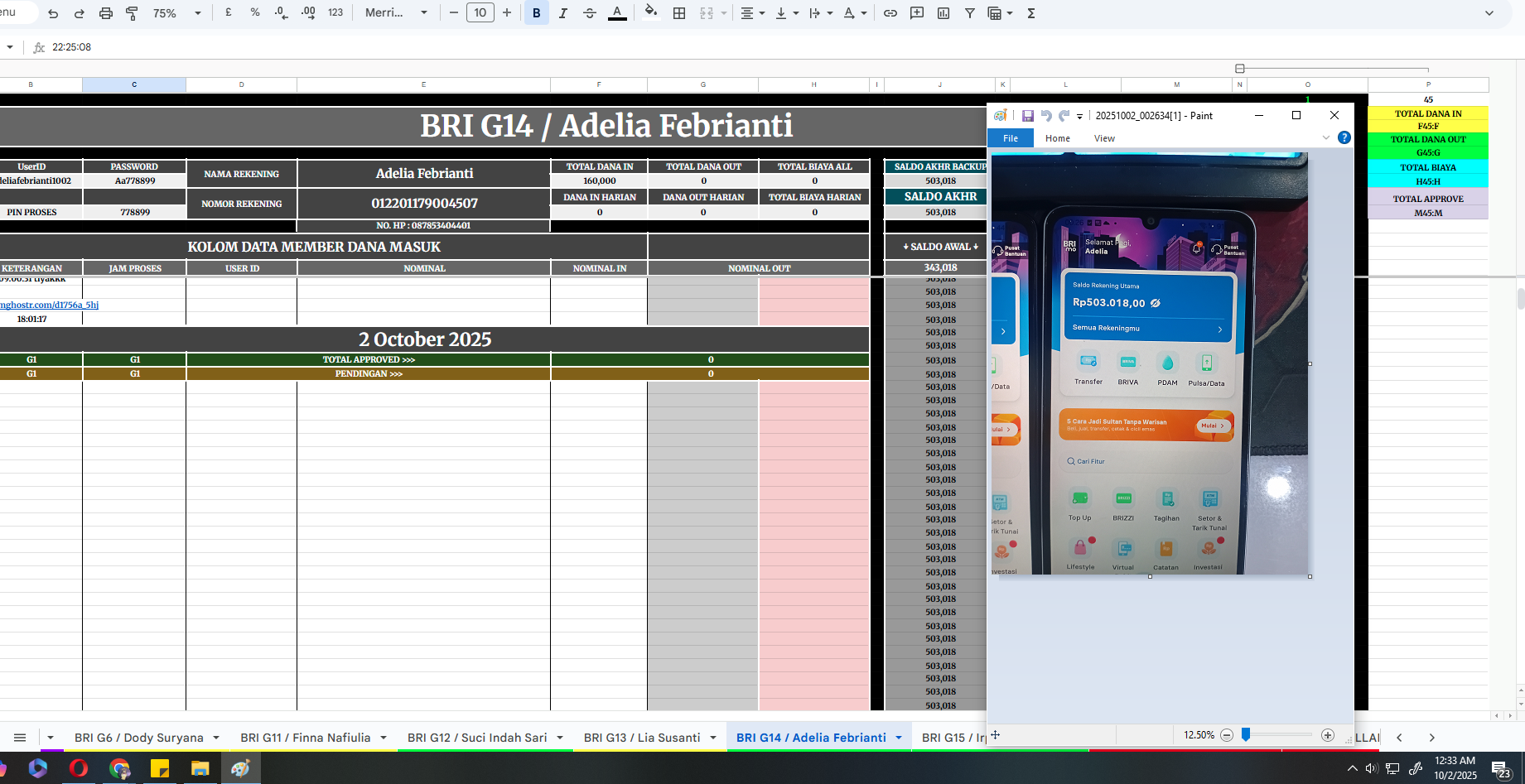Select column C header
Viewport: 1525px width, 784px height.
tap(134, 84)
